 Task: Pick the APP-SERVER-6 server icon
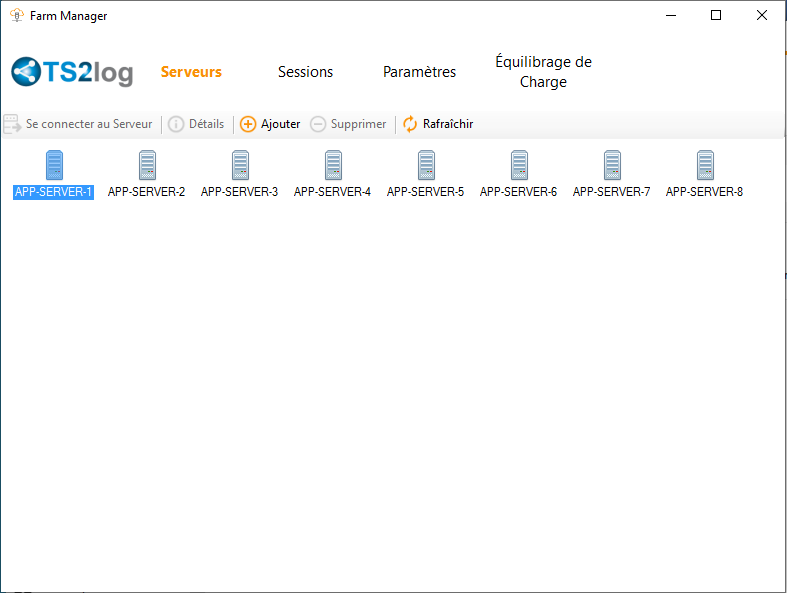point(519,166)
